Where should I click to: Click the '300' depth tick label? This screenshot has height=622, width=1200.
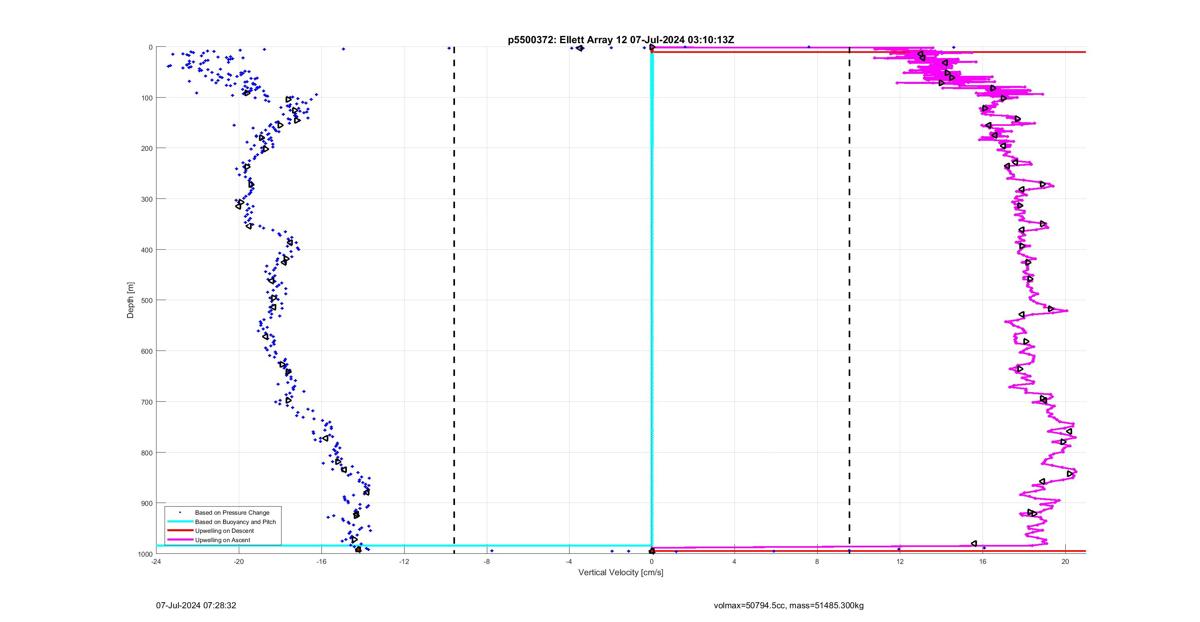pos(146,199)
